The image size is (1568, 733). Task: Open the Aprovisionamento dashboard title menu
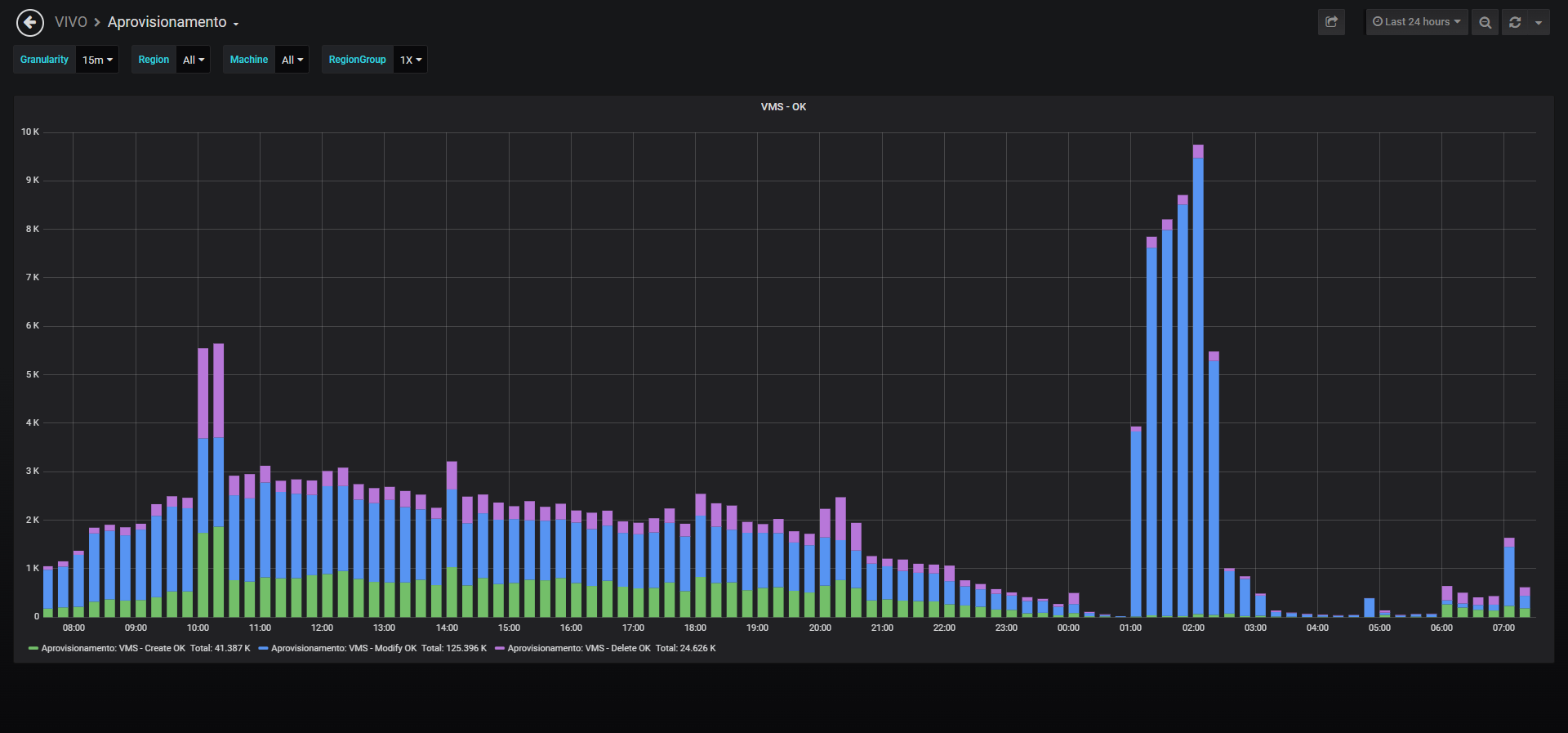173,22
